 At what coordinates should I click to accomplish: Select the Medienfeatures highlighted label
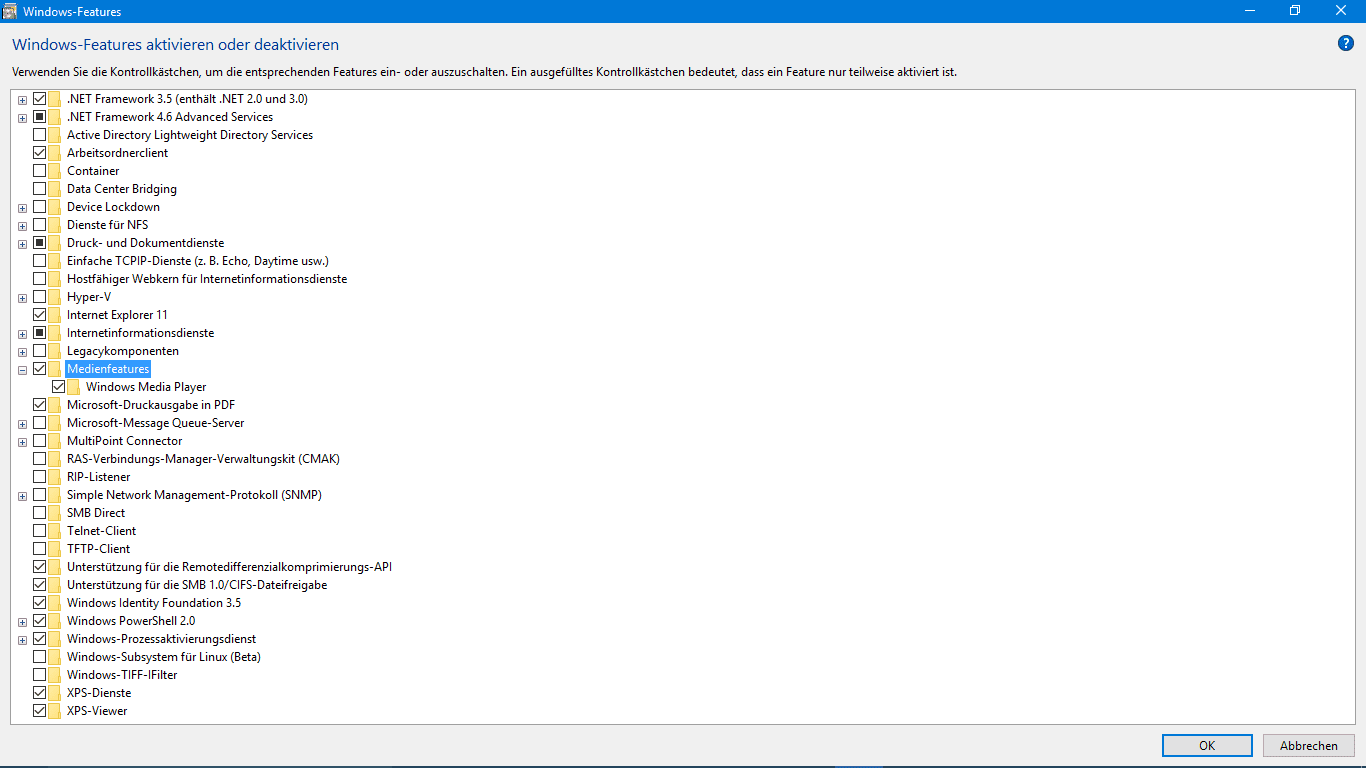coord(108,369)
